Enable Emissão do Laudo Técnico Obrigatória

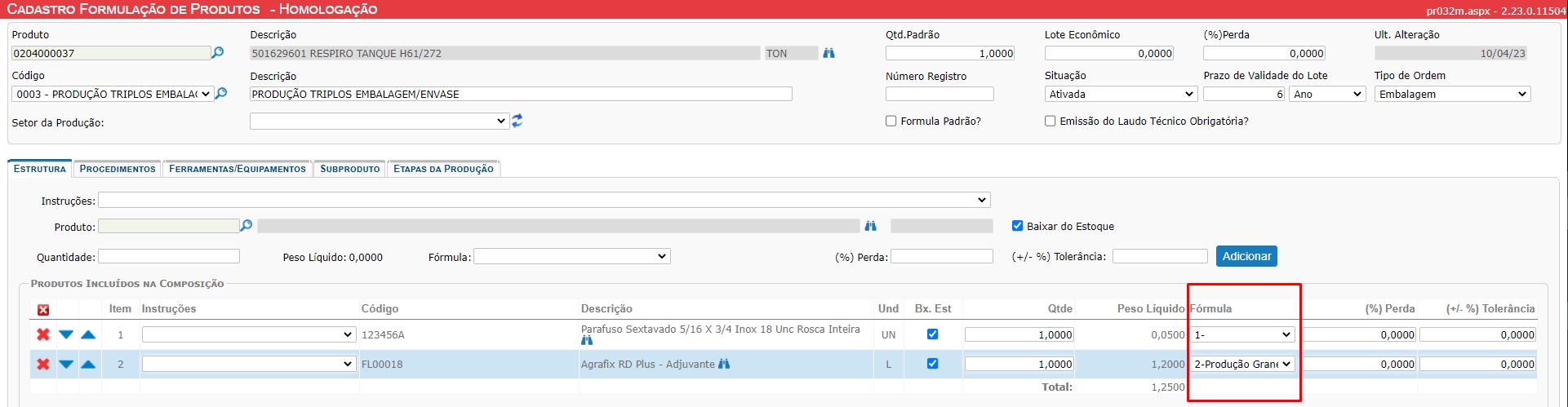[x=1051, y=121]
